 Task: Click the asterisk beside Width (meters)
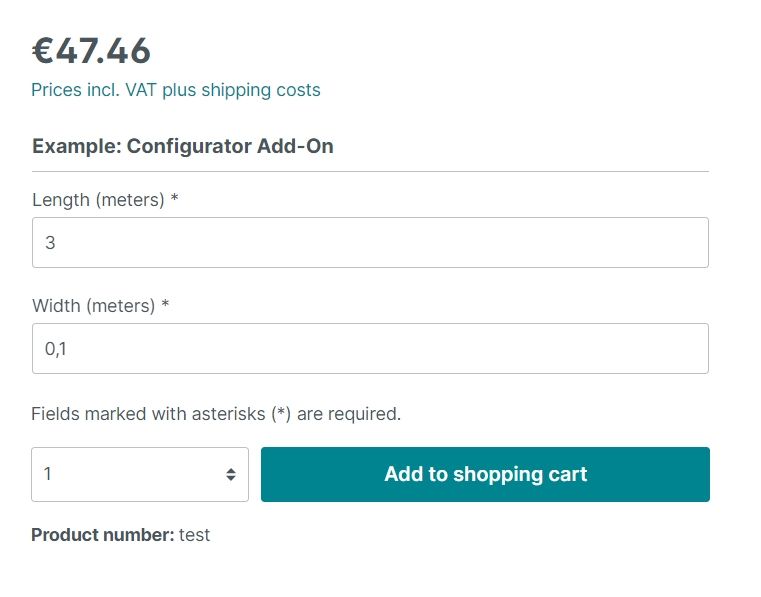click(166, 305)
